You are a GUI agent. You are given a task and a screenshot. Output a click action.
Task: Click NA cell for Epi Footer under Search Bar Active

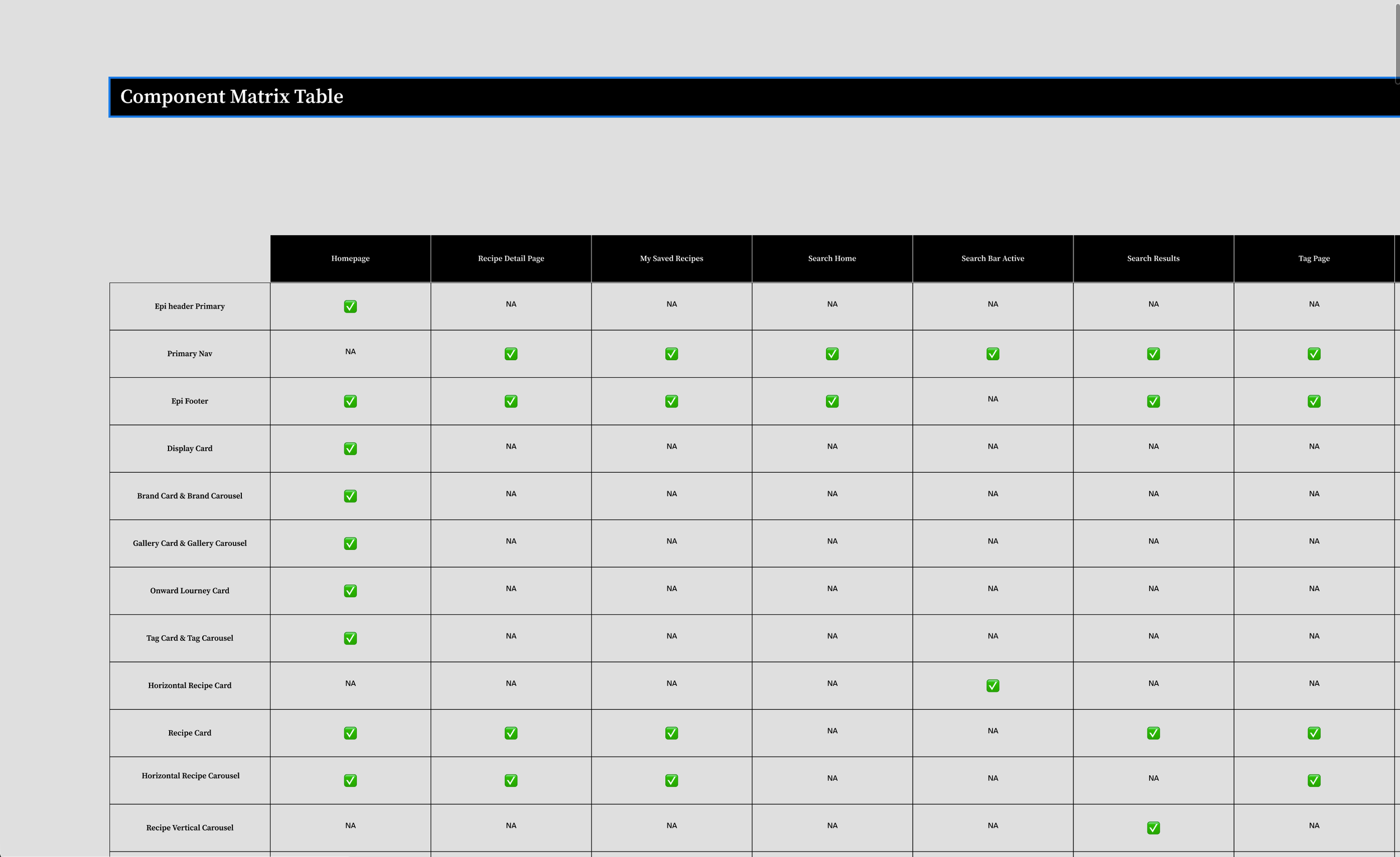click(x=993, y=399)
